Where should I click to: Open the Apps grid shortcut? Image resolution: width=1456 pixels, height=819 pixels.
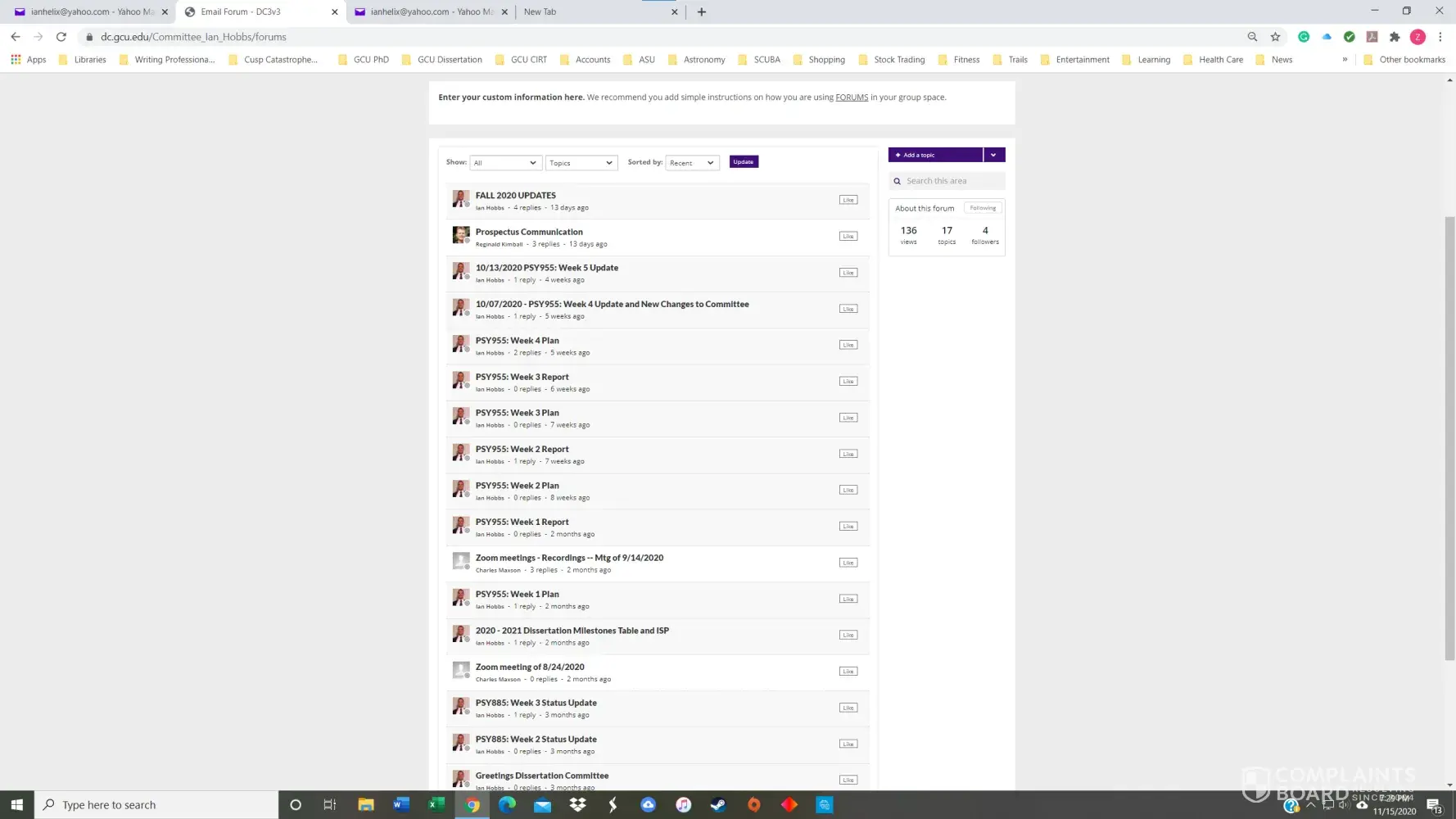[29, 60]
